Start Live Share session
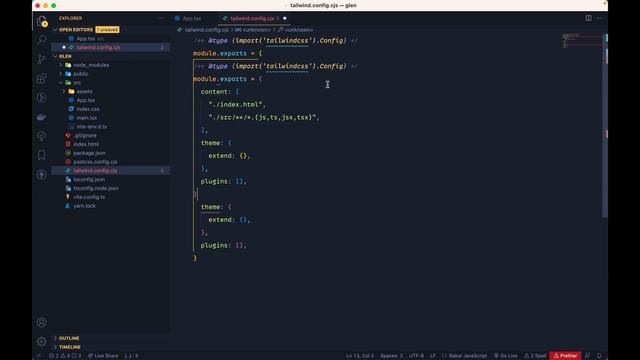The width and height of the screenshot is (640, 360). pyautogui.click(x=103, y=356)
